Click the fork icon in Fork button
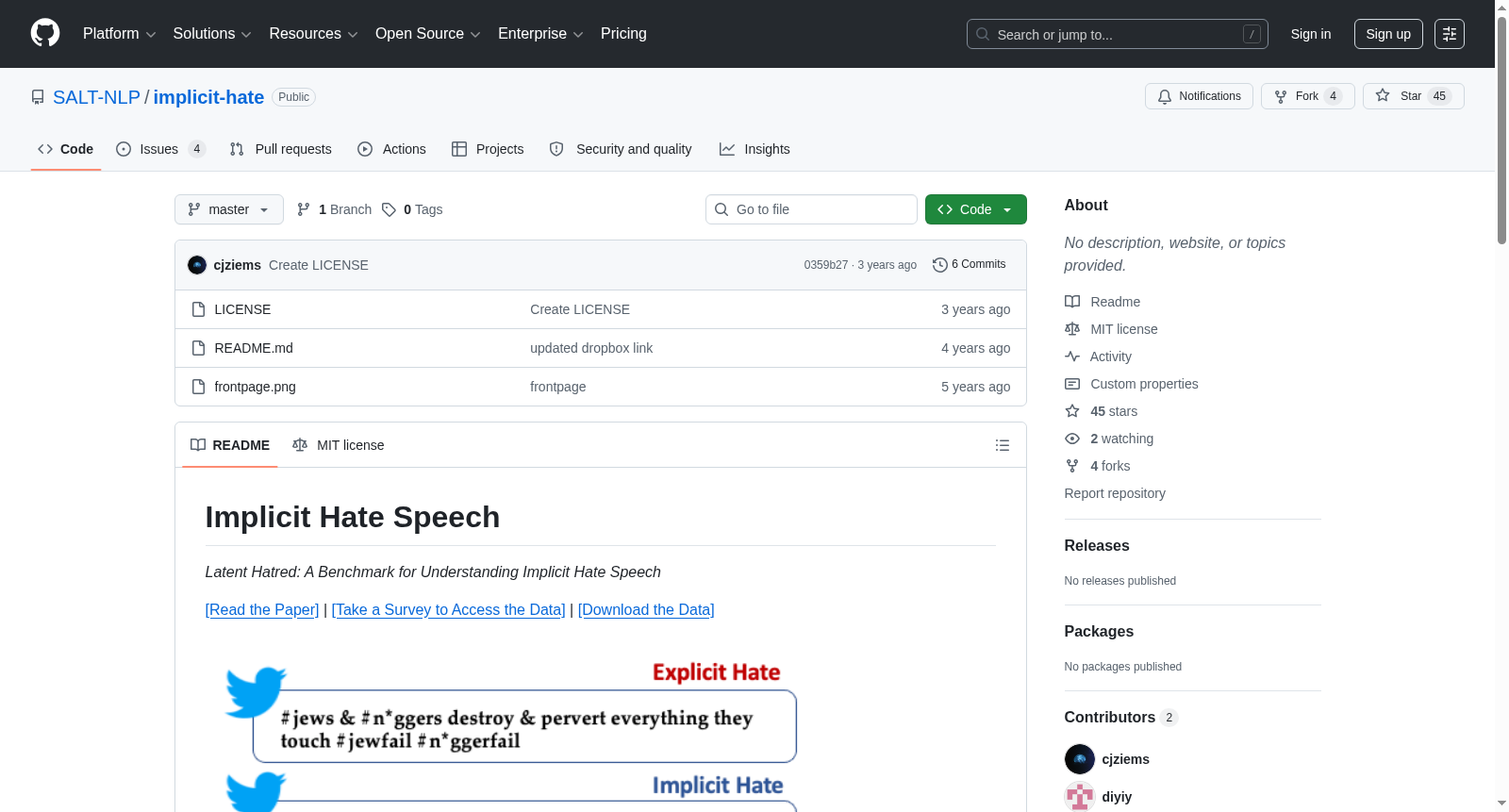The width and height of the screenshot is (1509, 812). [1281, 96]
